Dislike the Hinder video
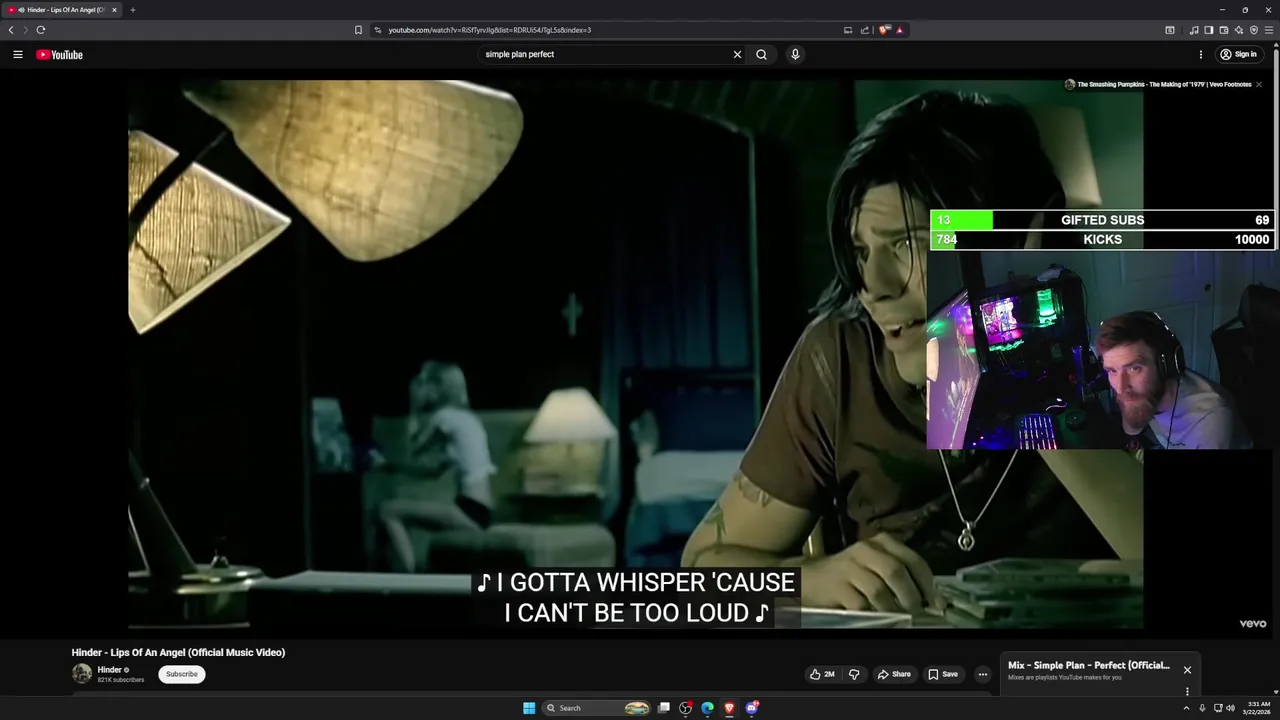1280x720 pixels. coord(854,674)
